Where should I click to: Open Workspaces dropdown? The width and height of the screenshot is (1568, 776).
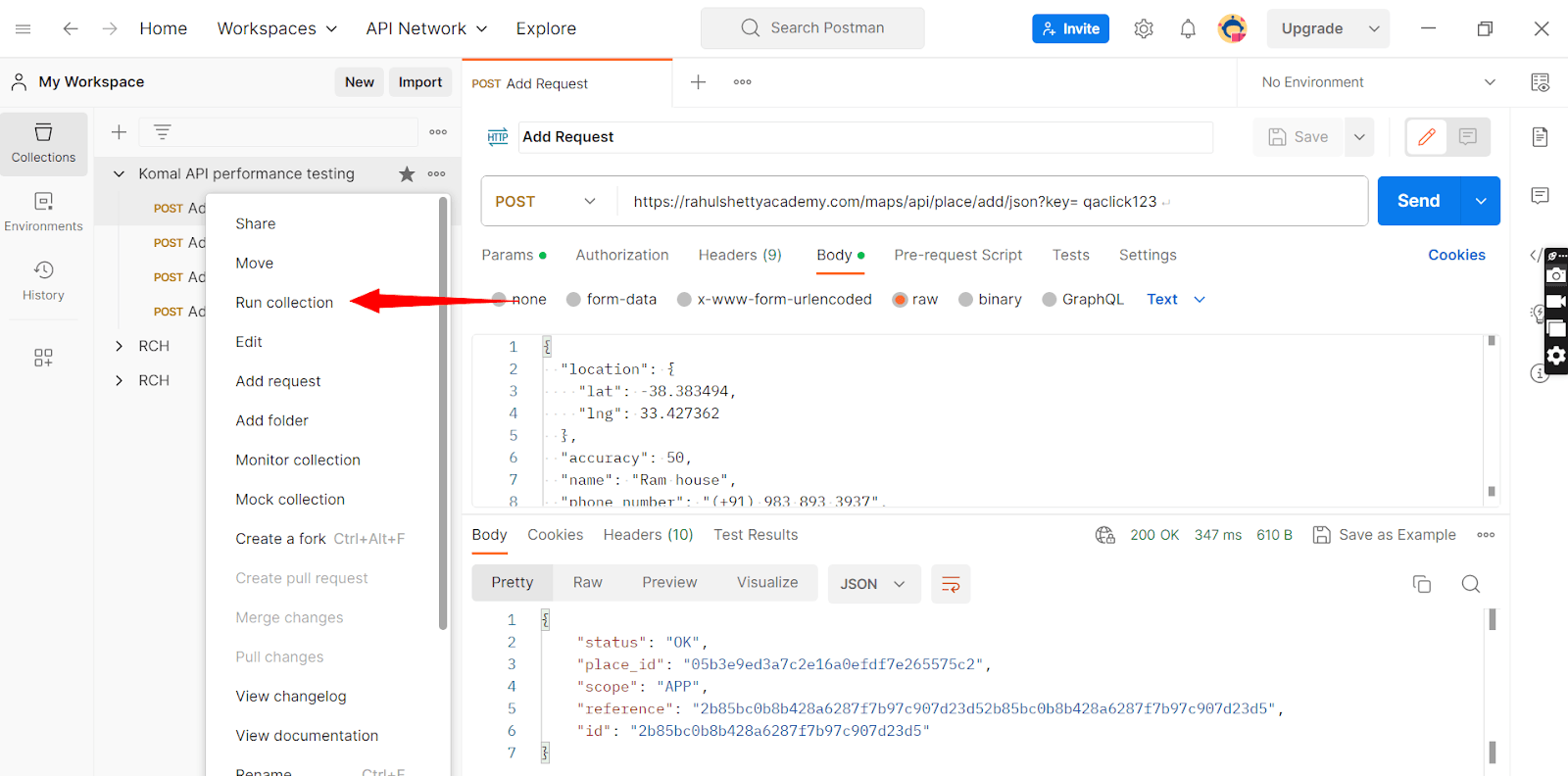tap(277, 29)
